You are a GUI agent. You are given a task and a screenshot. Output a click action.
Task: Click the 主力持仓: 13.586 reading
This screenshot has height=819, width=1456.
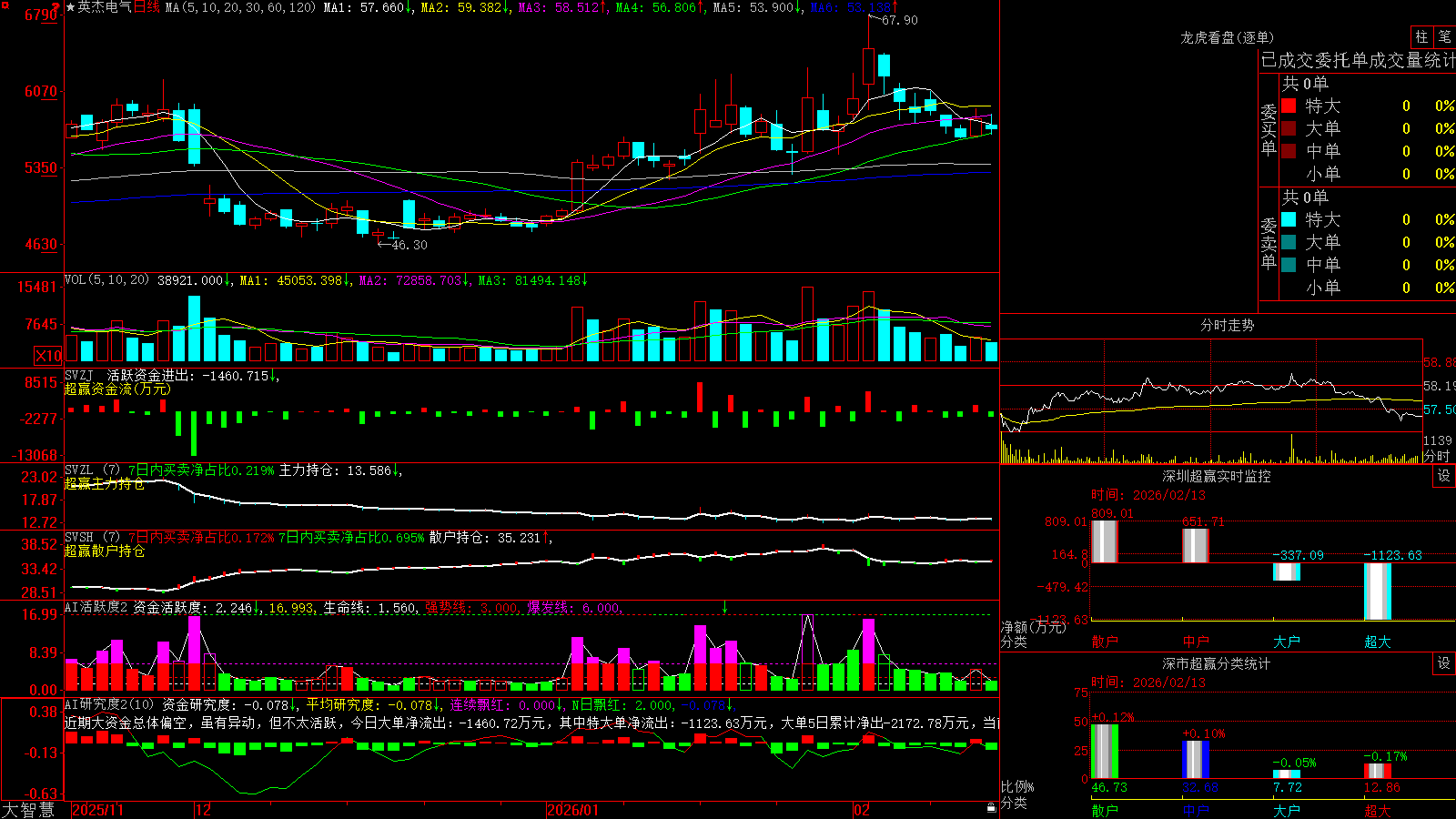tap(335, 470)
